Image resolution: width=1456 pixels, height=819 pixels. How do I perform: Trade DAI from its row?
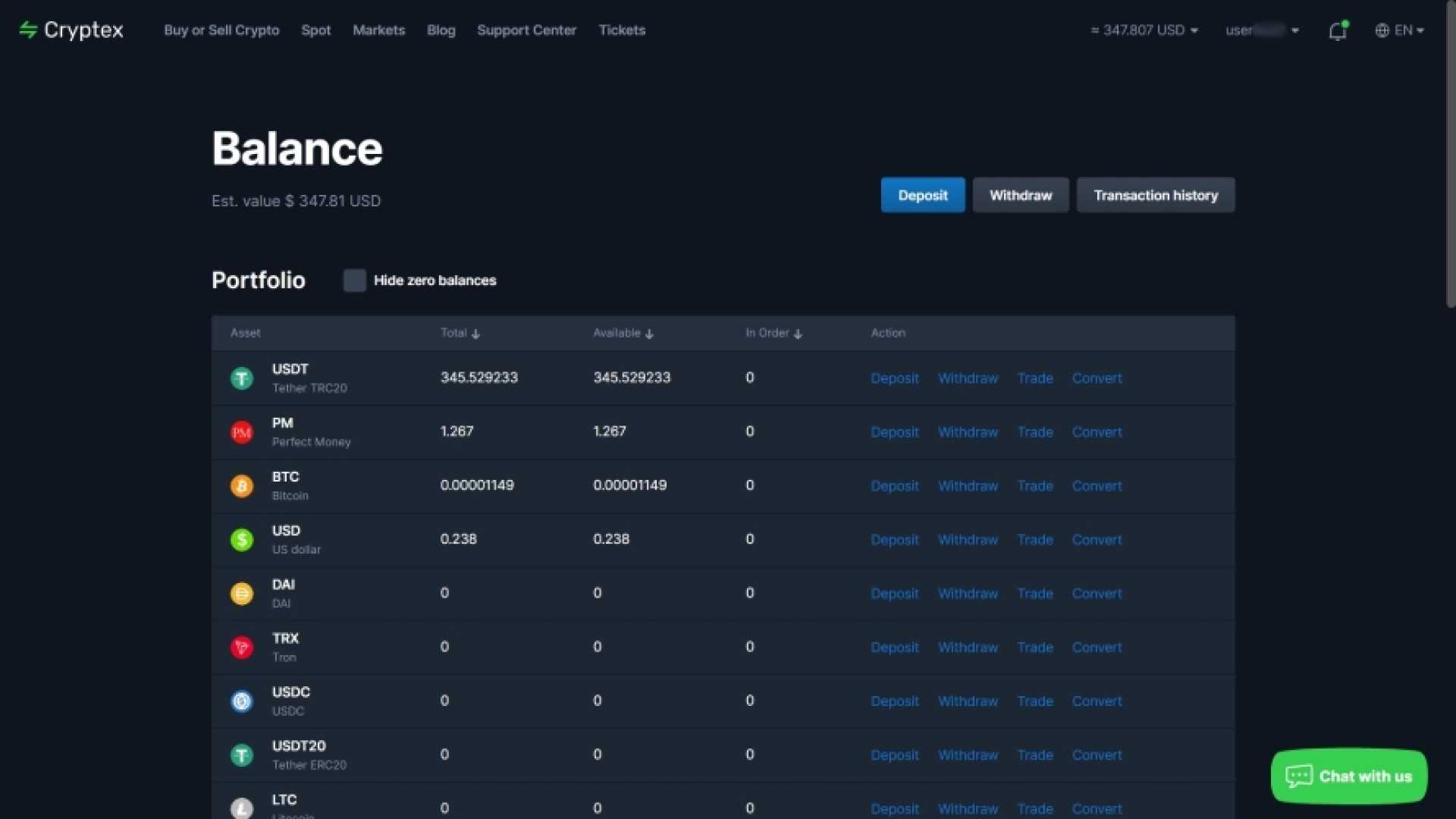[x=1034, y=593]
